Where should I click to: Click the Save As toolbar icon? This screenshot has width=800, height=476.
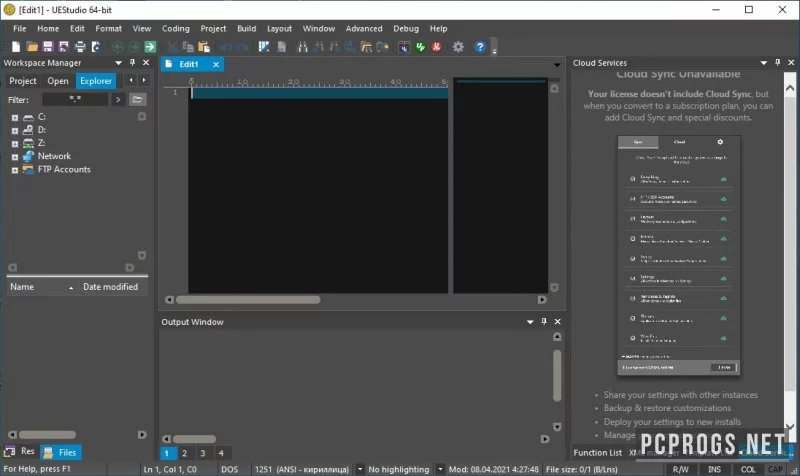(x=64, y=47)
